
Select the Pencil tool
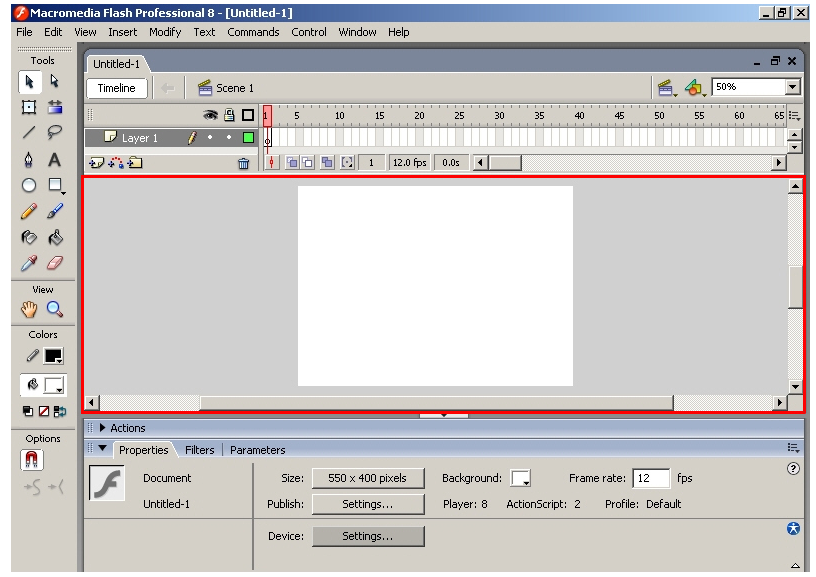pos(29,211)
